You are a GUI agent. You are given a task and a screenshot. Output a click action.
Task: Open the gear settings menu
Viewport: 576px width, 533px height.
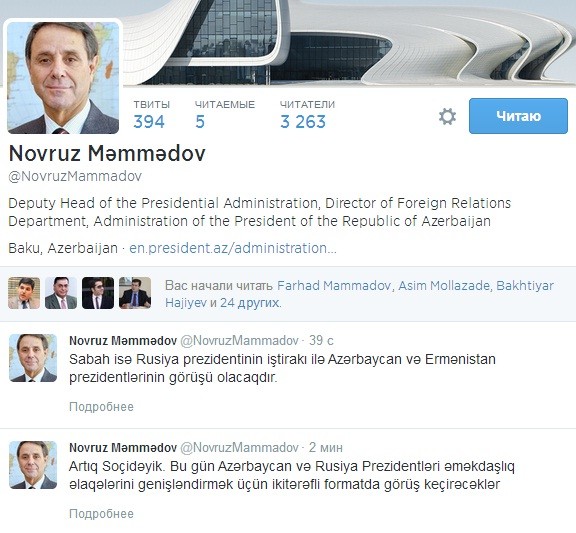pyautogui.click(x=447, y=116)
